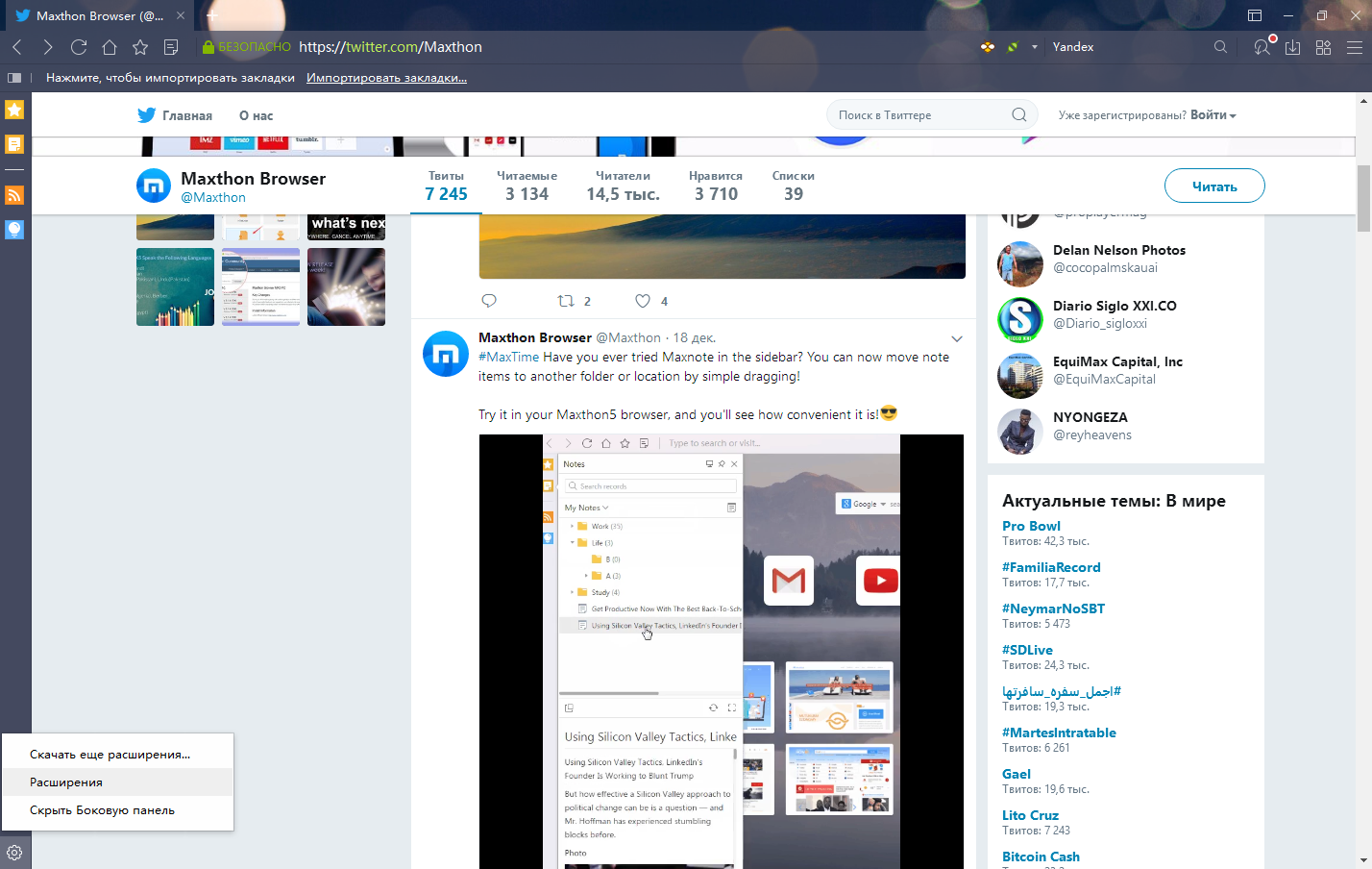
Task: Reply to tweet with speech bubble icon
Action: point(489,301)
